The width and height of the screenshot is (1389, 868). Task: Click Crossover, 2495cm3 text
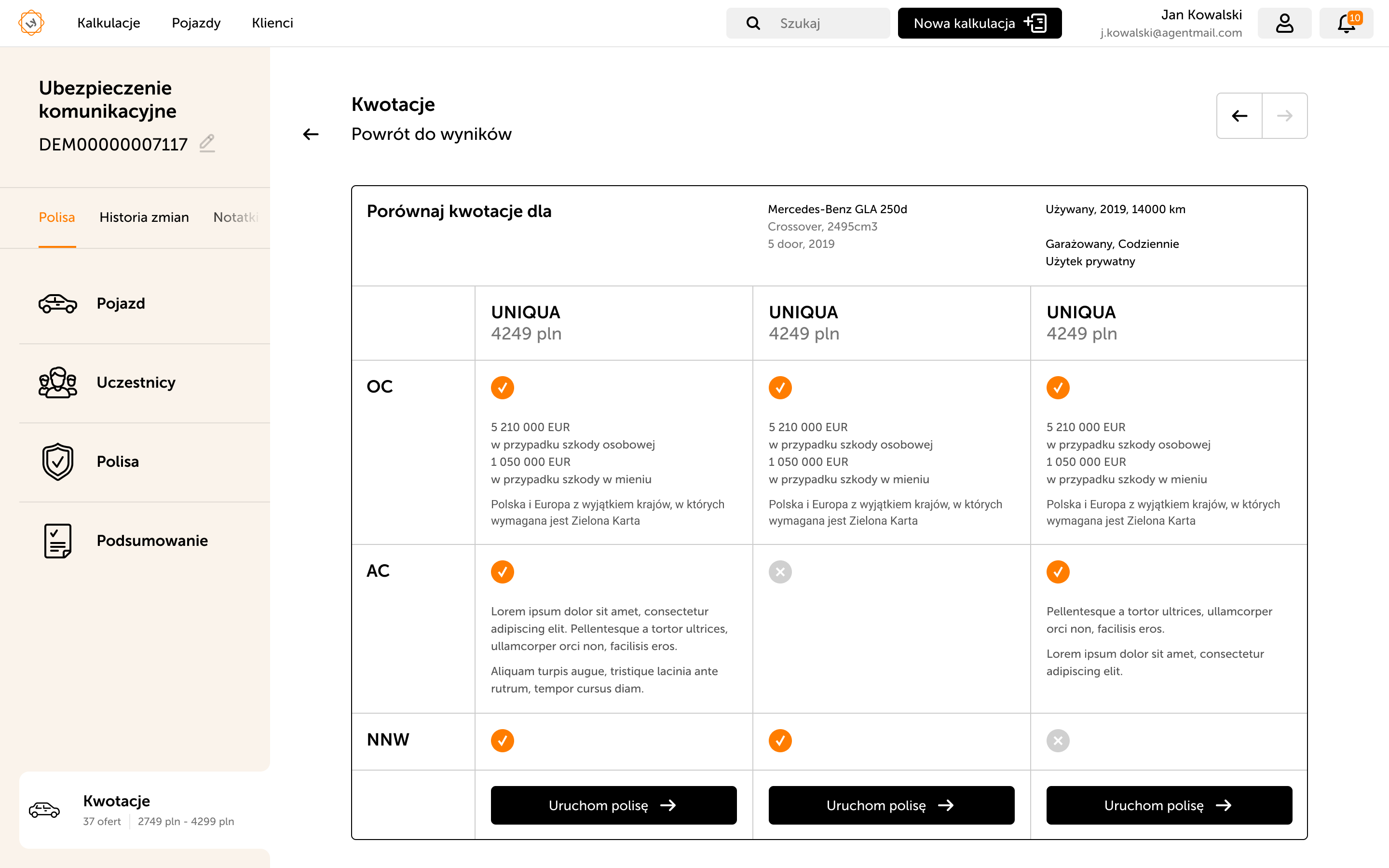(x=822, y=226)
